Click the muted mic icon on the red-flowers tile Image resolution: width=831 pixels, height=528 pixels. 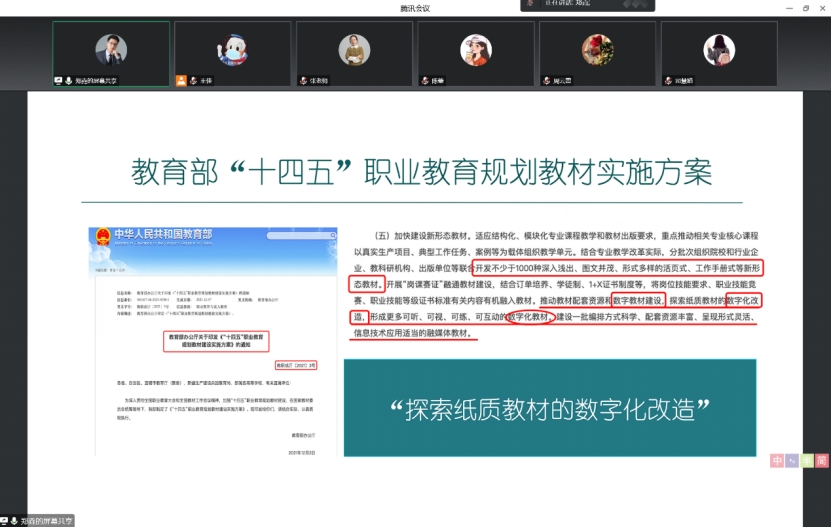546,81
